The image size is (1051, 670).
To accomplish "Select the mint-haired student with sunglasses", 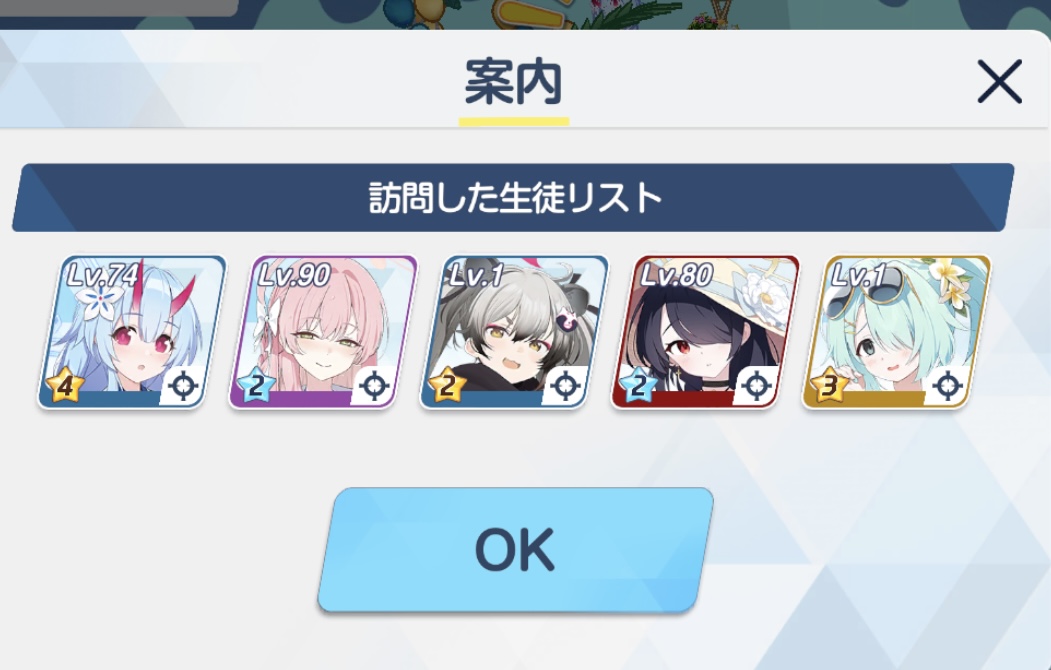I will [896, 332].
